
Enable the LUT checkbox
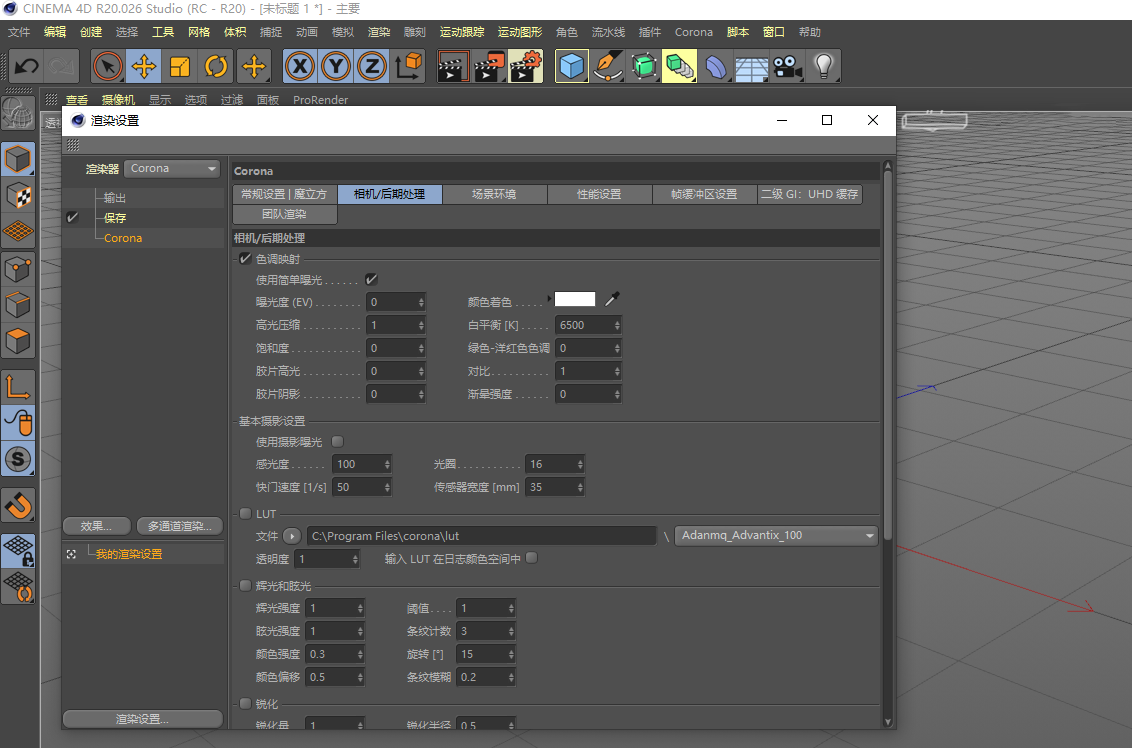click(x=245, y=514)
